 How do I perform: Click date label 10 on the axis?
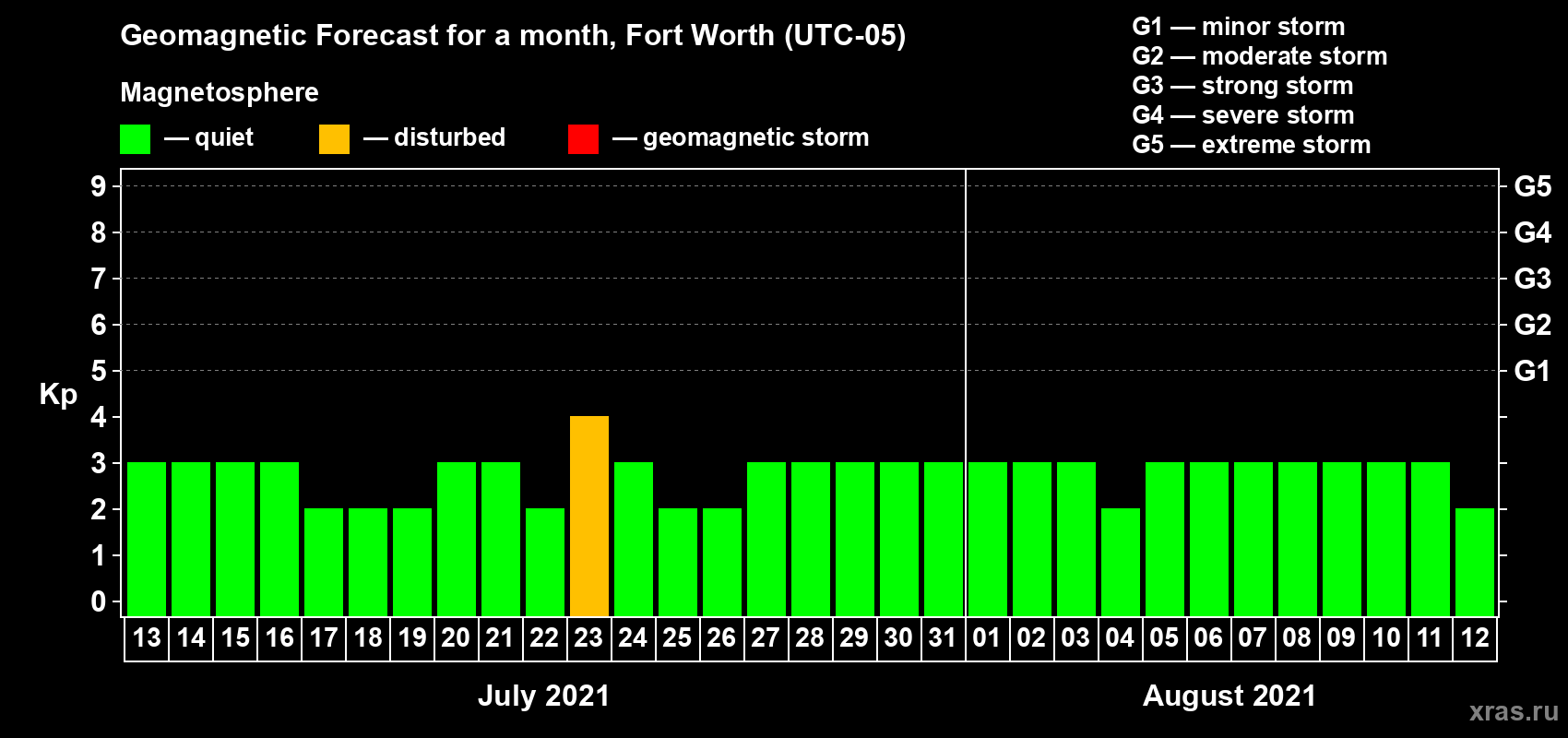click(x=1386, y=638)
